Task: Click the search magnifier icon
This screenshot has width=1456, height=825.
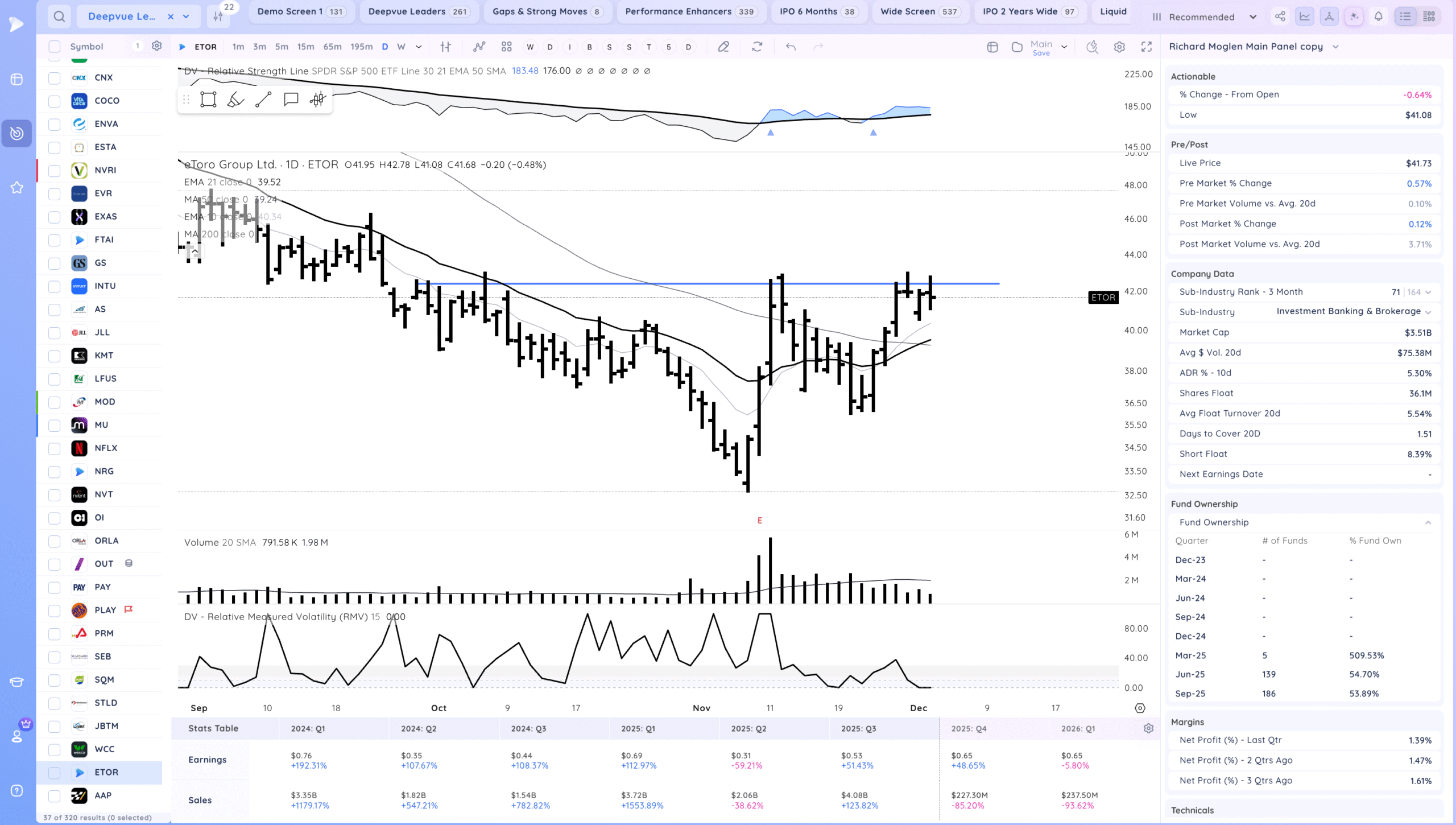Action: click(59, 16)
